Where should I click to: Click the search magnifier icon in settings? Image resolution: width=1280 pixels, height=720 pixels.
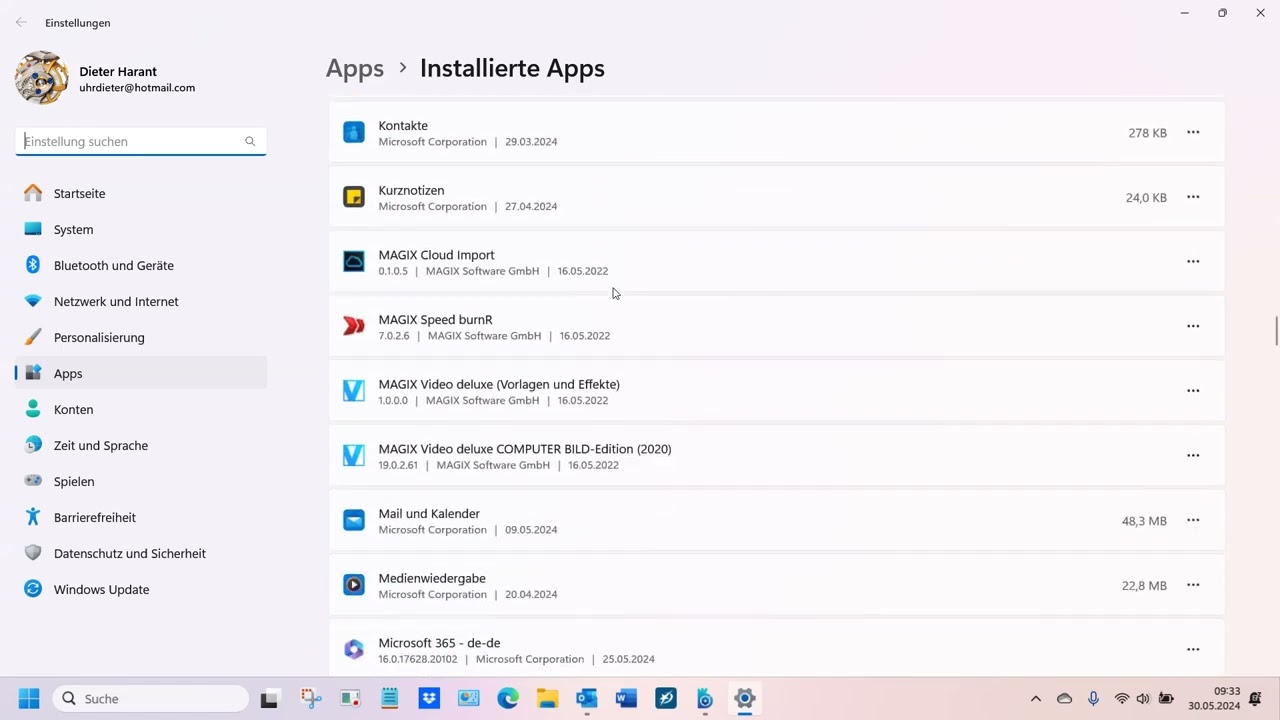tap(250, 141)
